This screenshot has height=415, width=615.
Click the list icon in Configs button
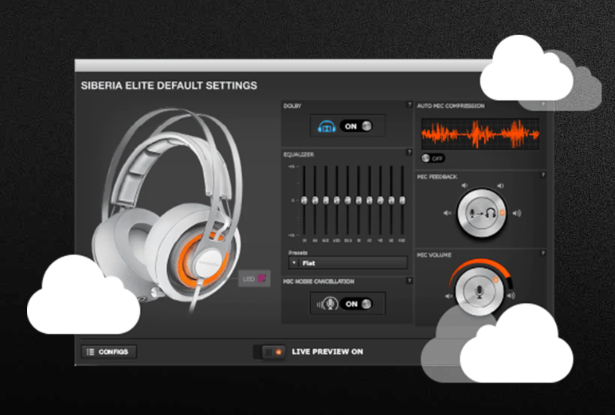90,352
